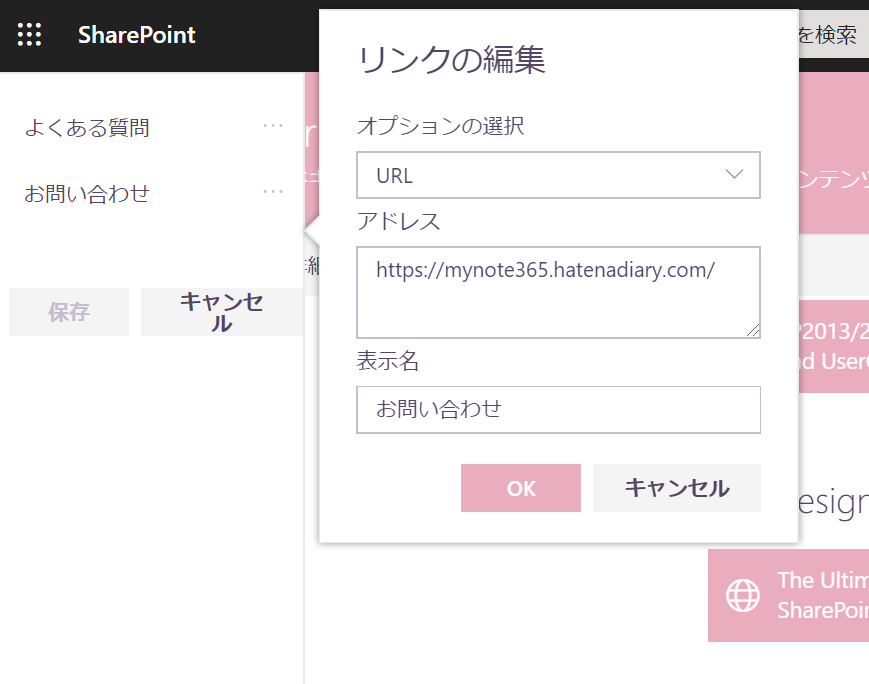
Task: Cancel the リンクの編集 dialog
Action: tap(677, 488)
